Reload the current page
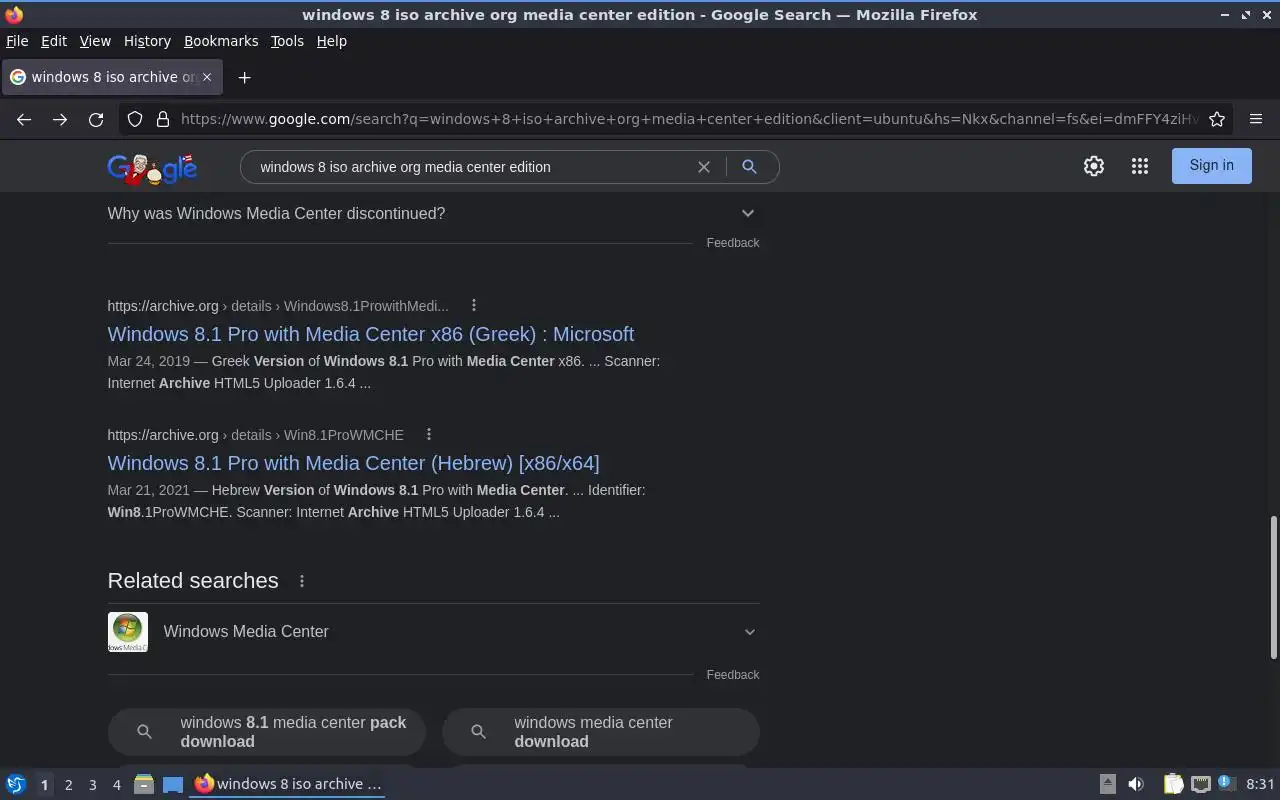The height and width of the screenshot is (800, 1280). click(96, 119)
